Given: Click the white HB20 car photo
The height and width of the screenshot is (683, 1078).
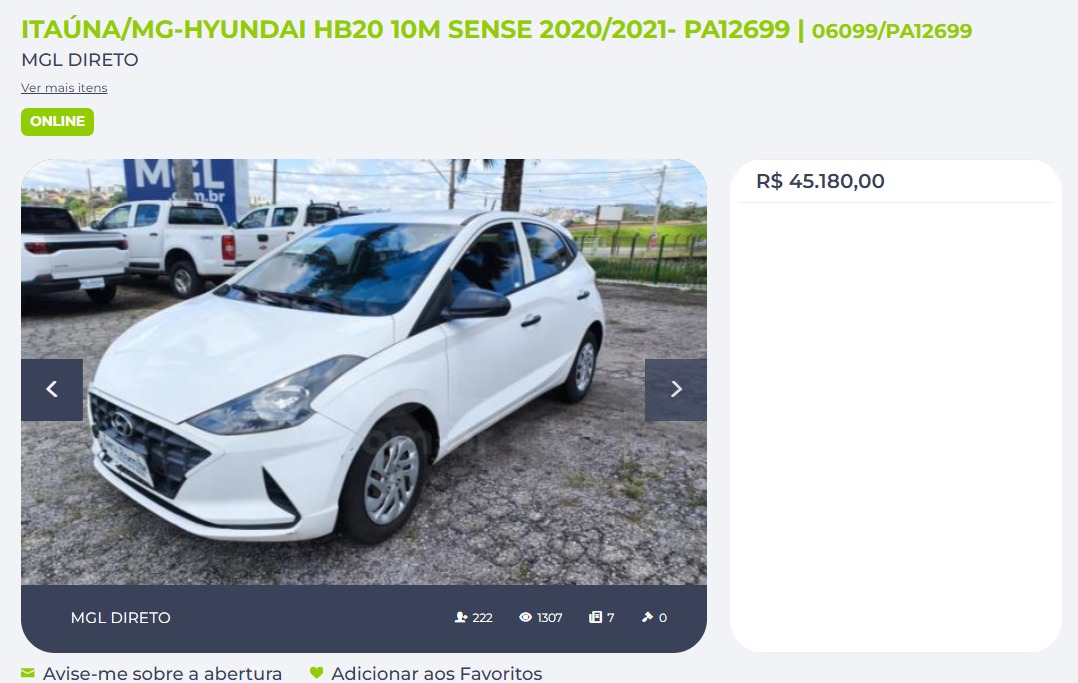Looking at the screenshot, I should click(x=364, y=371).
